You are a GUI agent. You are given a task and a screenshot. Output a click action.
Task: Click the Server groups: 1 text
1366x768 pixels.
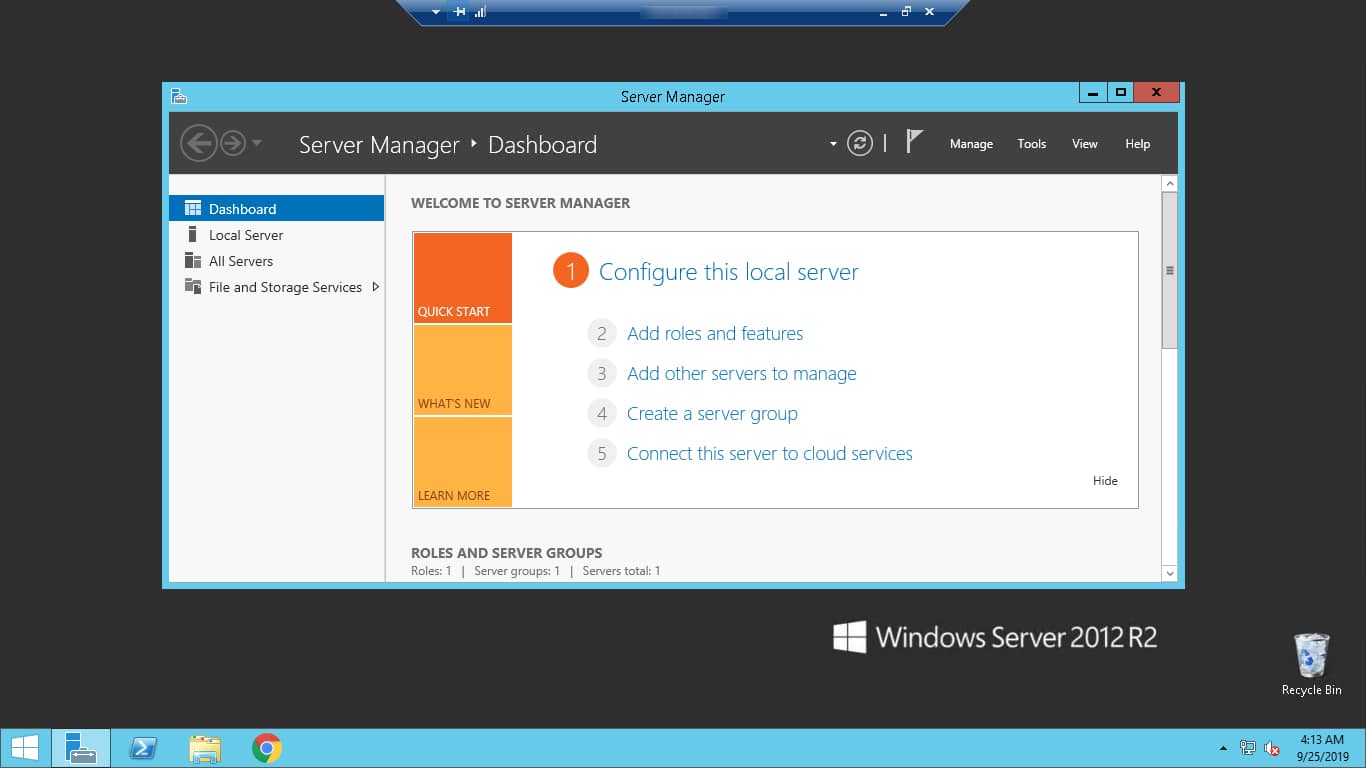coord(517,571)
